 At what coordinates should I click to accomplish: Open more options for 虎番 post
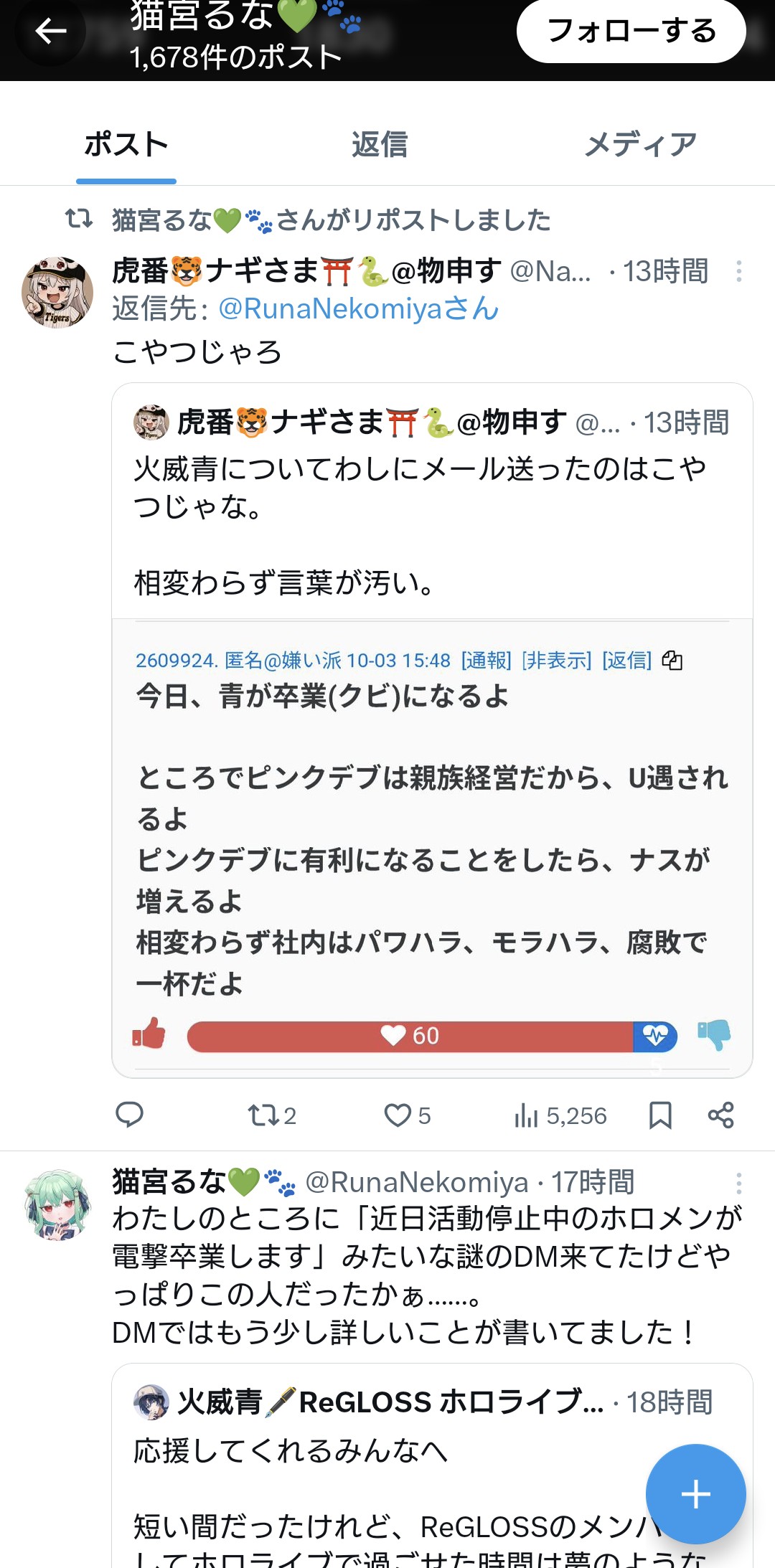738,271
